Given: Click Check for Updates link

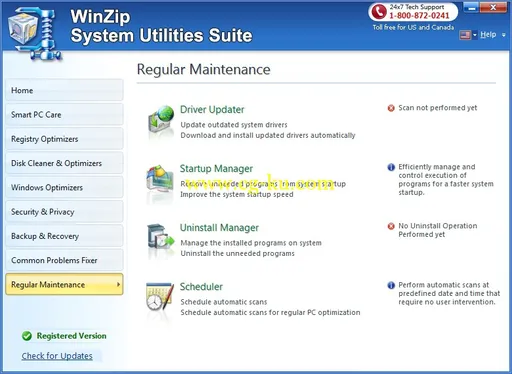Looking at the screenshot, I should tap(57, 356).
